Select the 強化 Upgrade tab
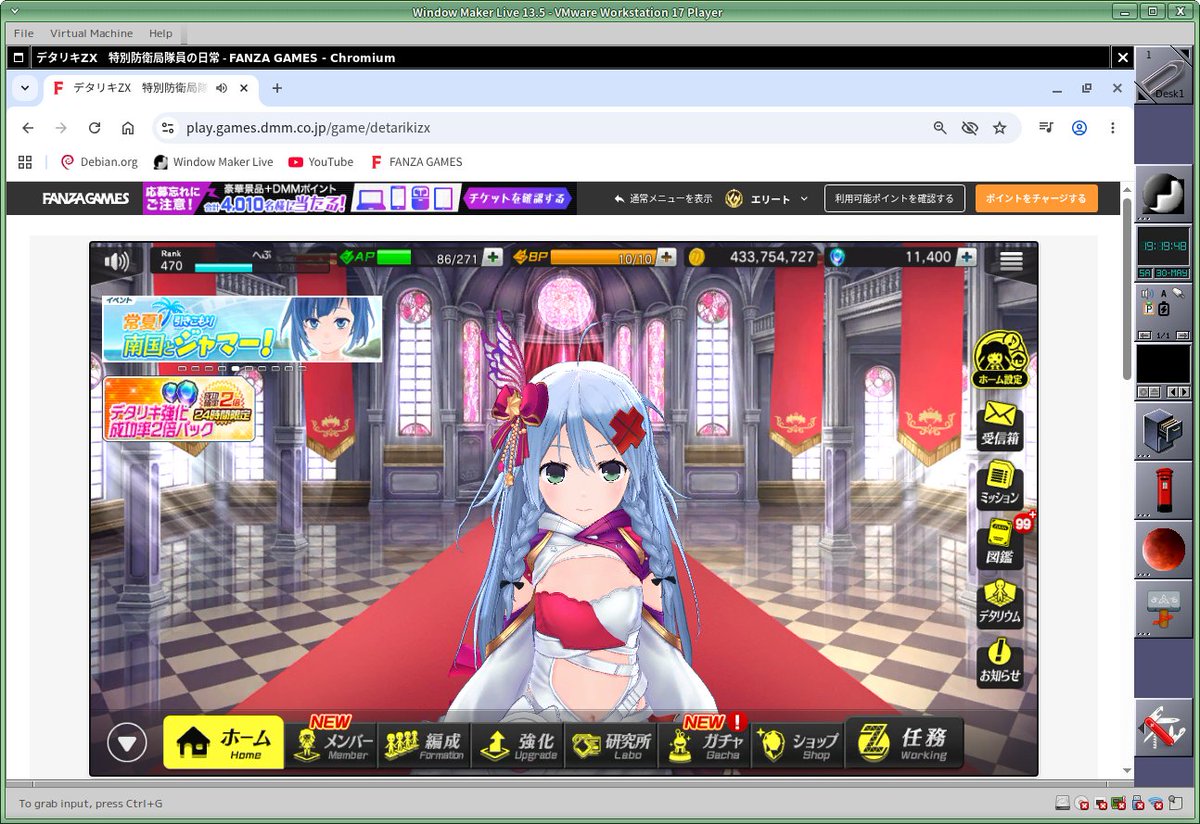This screenshot has width=1200, height=824. tap(518, 744)
